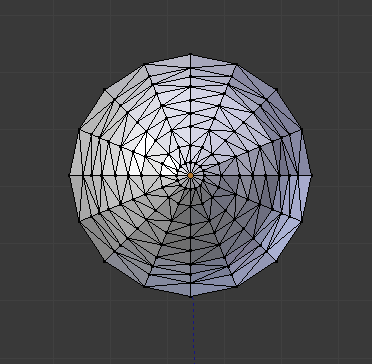
Task: Select the rightmost outer vertex of the mesh
Action: pyautogui.click(x=311, y=175)
